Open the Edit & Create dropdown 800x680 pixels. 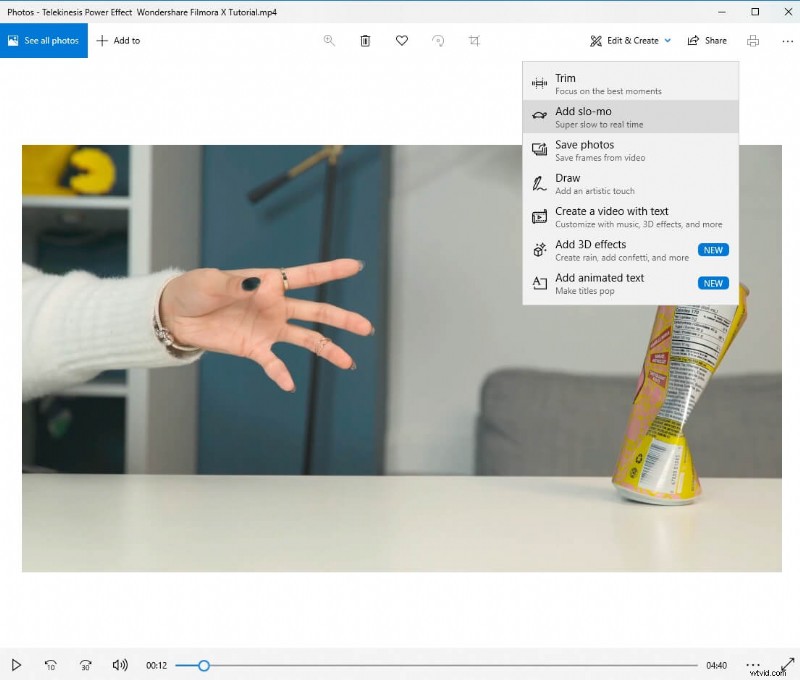point(630,41)
